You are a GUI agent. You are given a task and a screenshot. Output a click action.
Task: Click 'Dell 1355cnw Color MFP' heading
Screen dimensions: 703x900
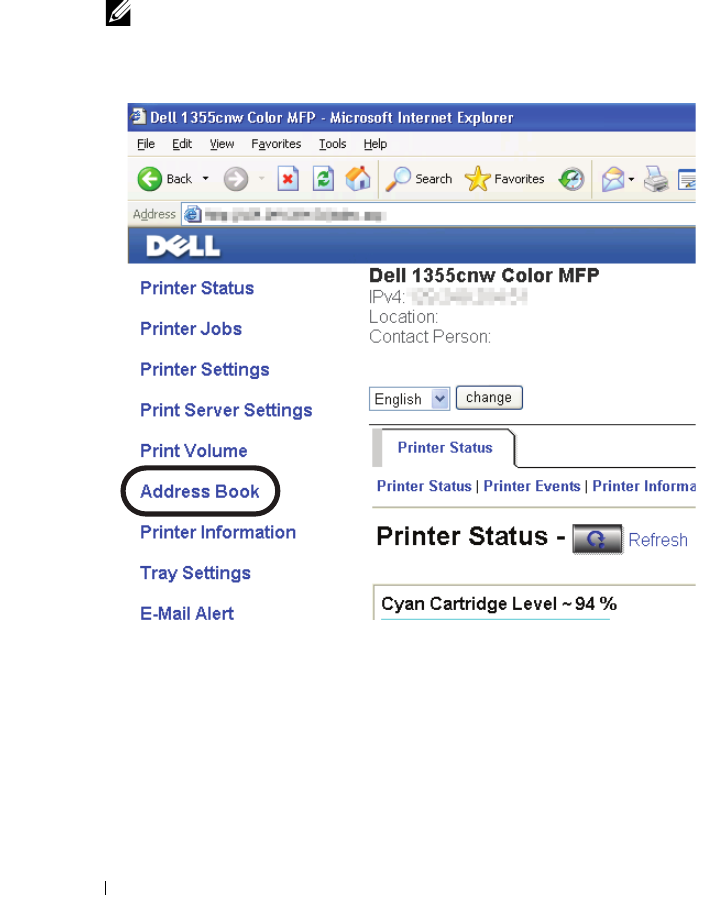coord(484,276)
